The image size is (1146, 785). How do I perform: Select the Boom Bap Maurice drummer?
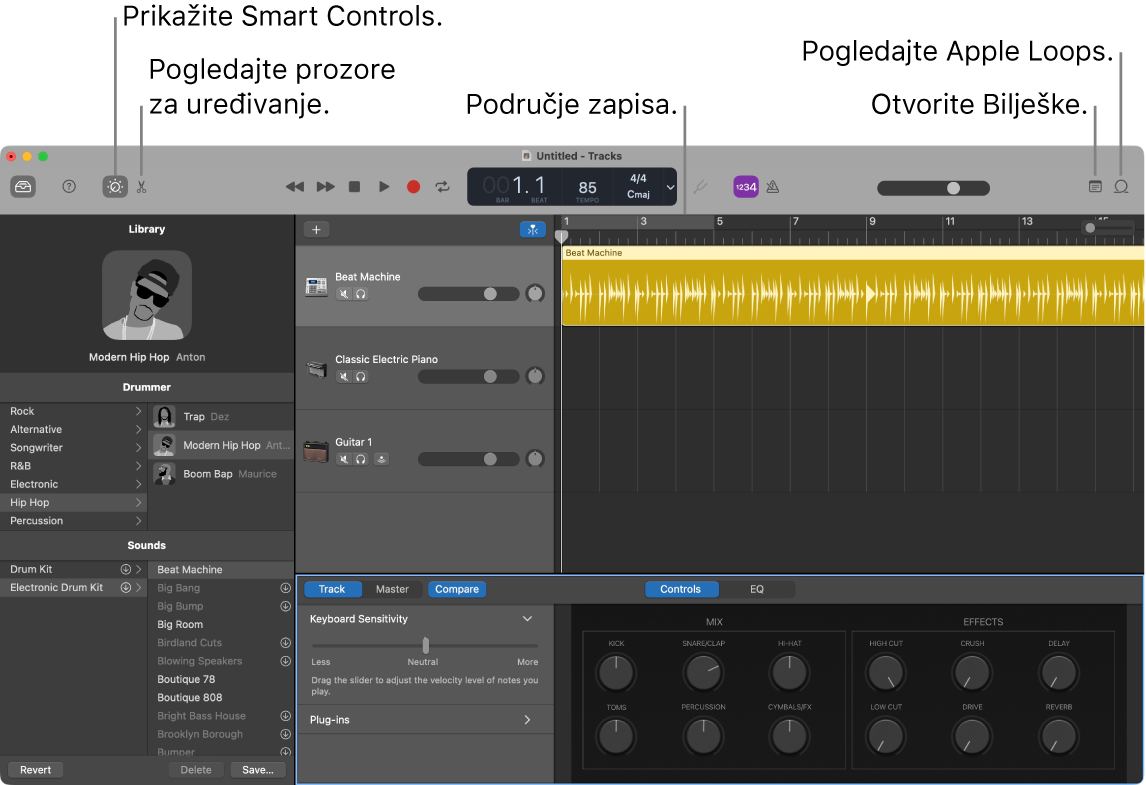[221, 474]
